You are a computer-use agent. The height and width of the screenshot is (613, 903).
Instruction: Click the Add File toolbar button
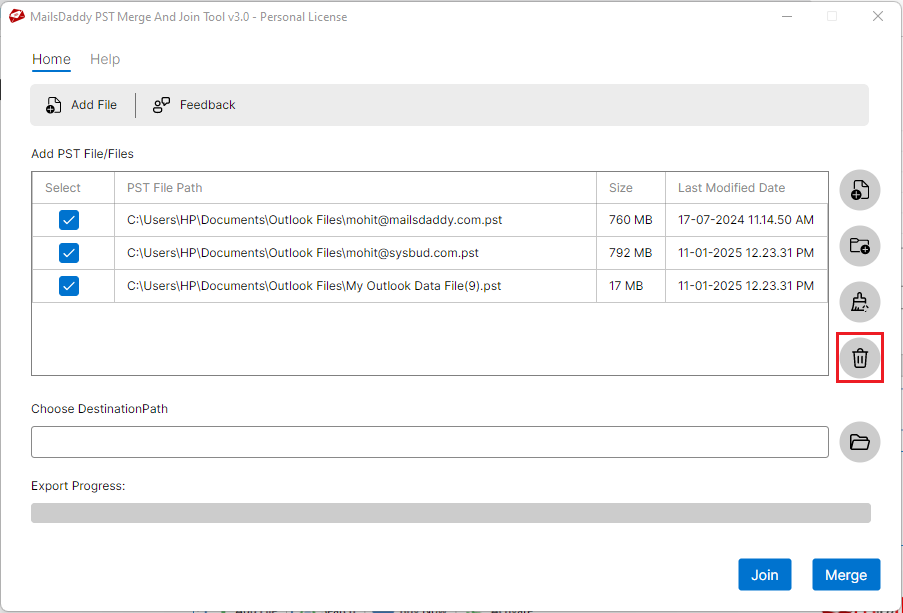coord(82,105)
